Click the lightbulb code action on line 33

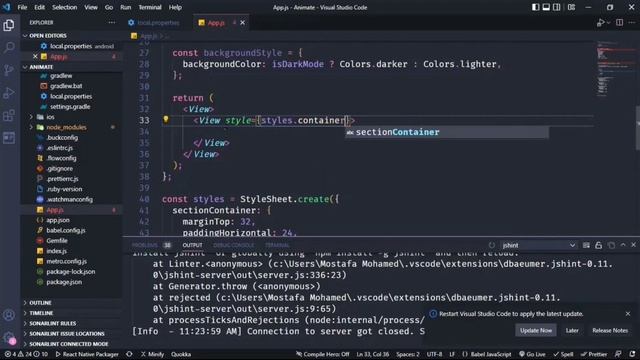pyautogui.click(x=166, y=119)
